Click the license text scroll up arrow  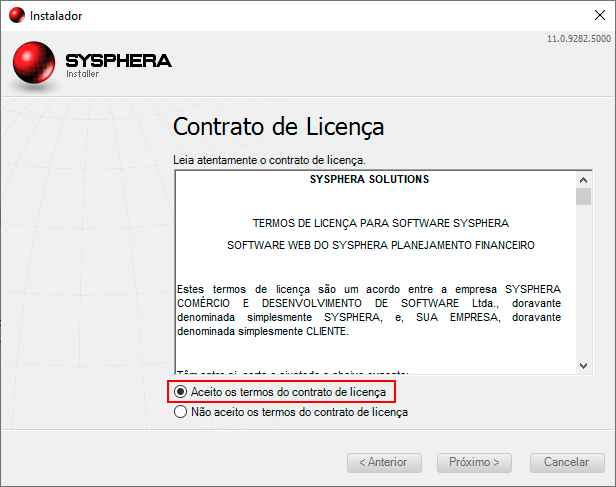click(x=583, y=180)
